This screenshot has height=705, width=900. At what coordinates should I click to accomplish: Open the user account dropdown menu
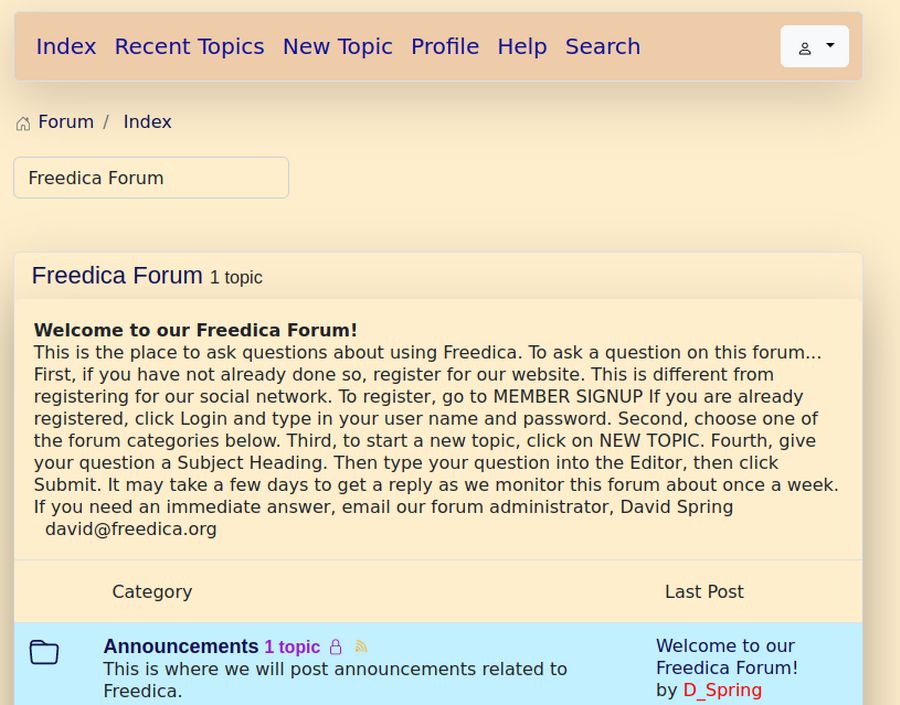click(814, 47)
